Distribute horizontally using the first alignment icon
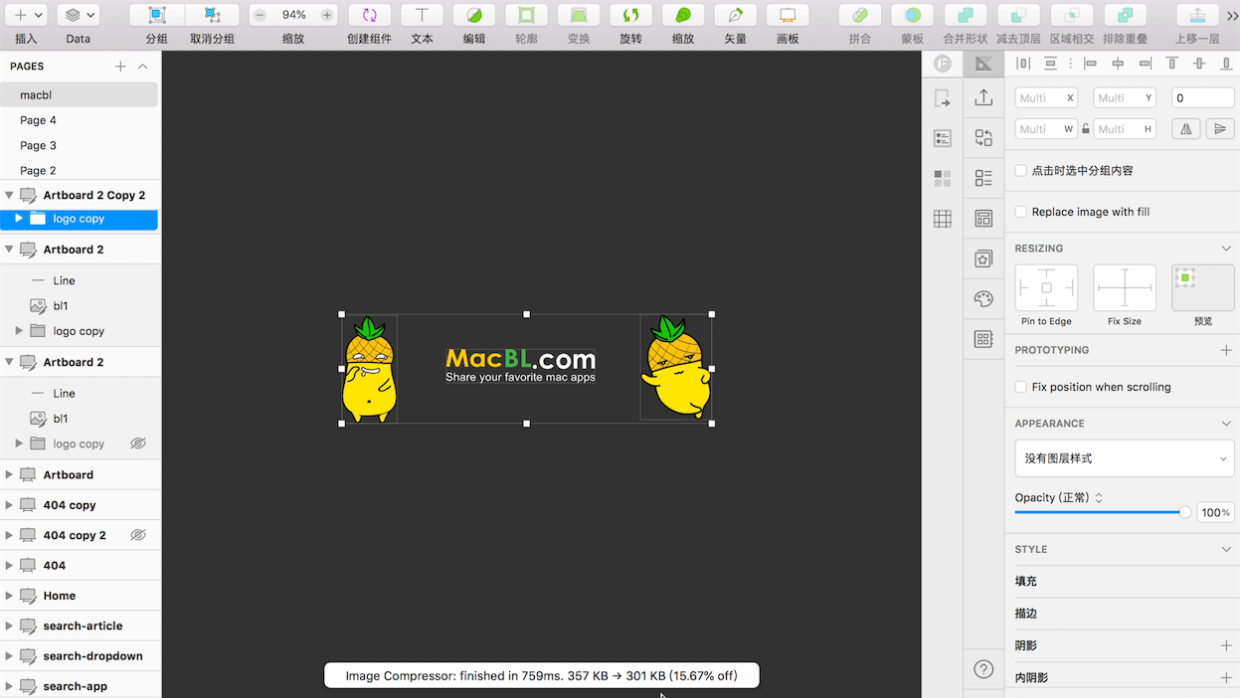Viewport: 1240px width, 698px height. pyautogui.click(x=1023, y=64)
